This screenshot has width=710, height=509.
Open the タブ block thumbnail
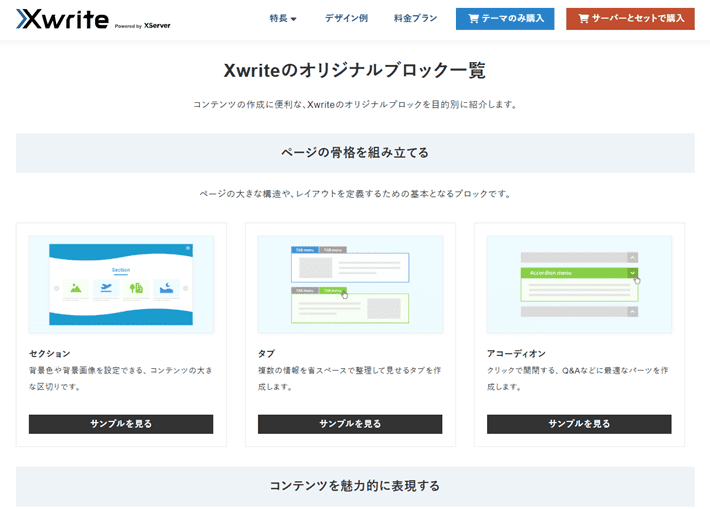(x=350, y=284)
